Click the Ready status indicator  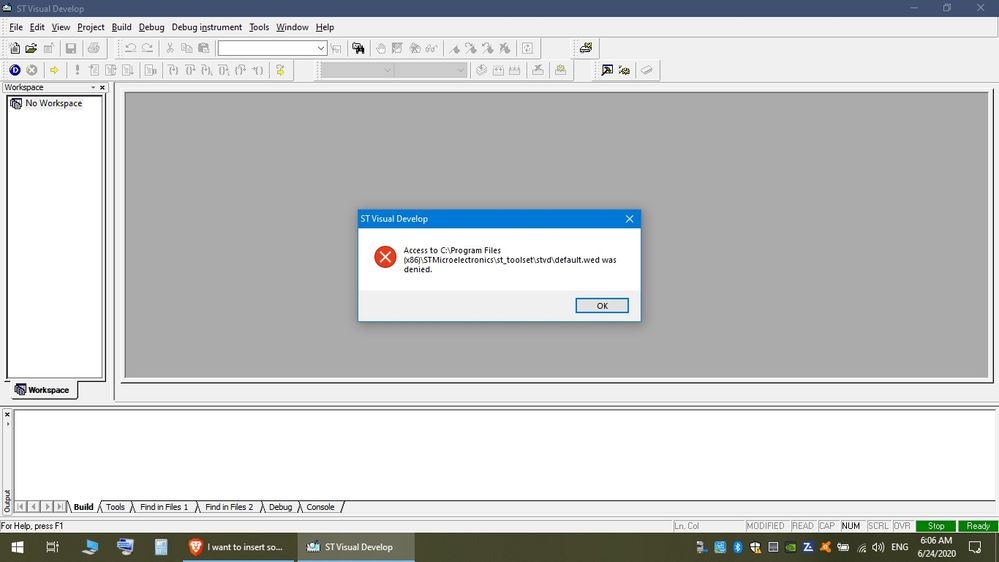pyautogui.click(x=978, y=526)
